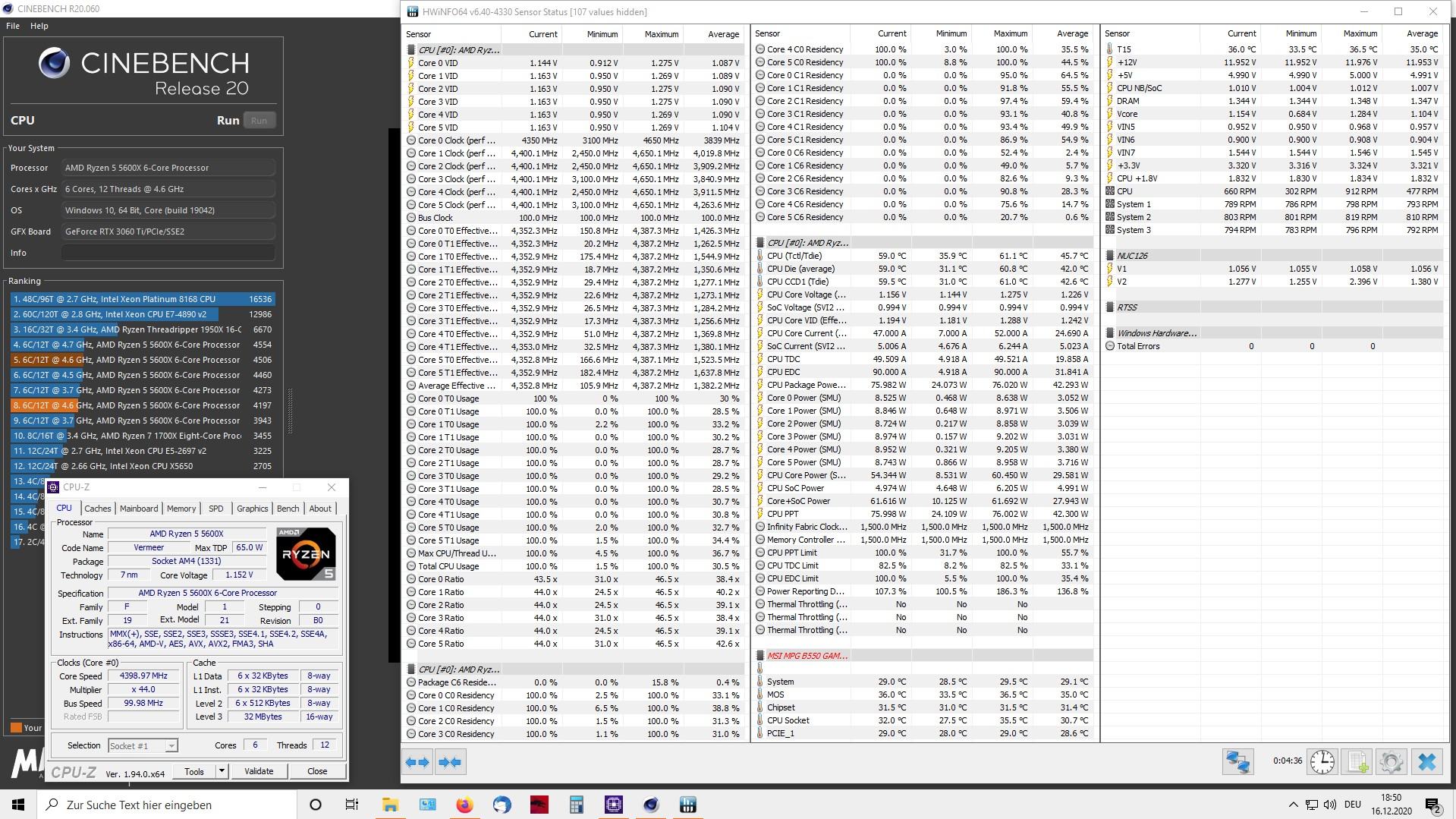Switch to Cinebench taskbar icon
This screenshot has width=1456, height=819.
pyautogui.click(x=650, y=805)
